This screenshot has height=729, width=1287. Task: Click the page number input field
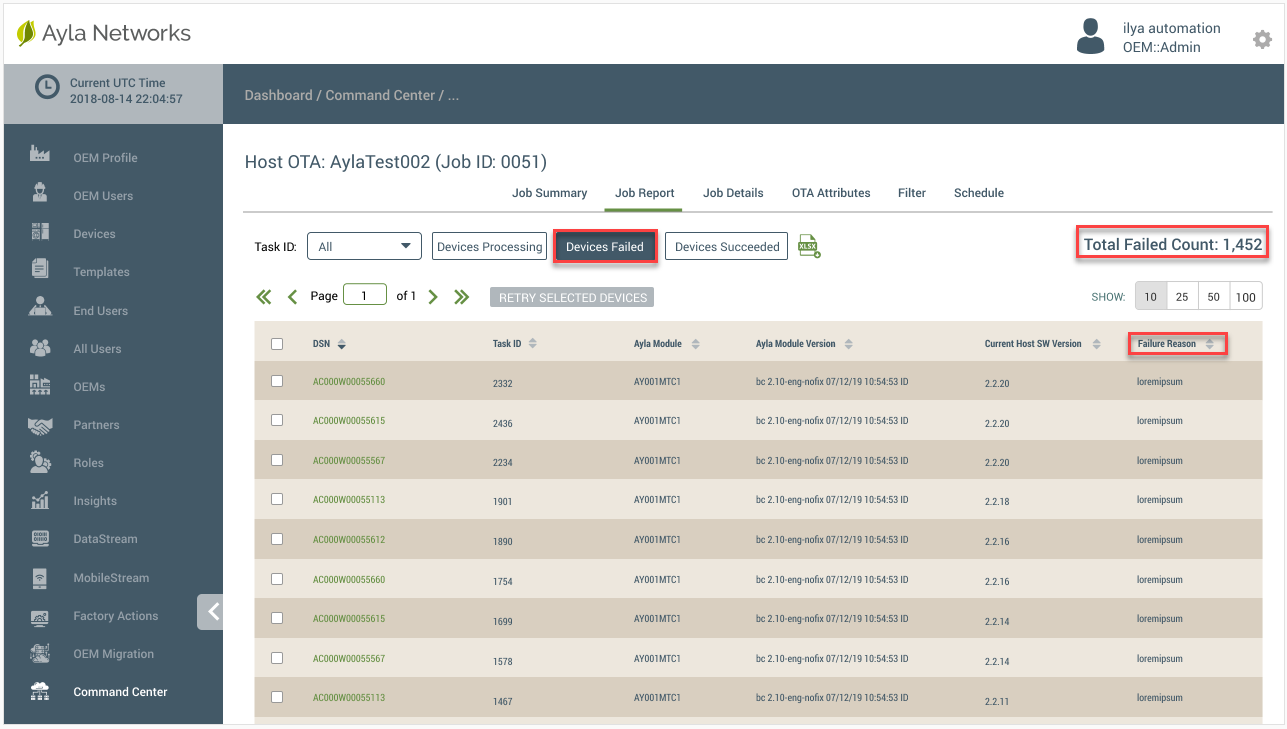pos(365,296)
